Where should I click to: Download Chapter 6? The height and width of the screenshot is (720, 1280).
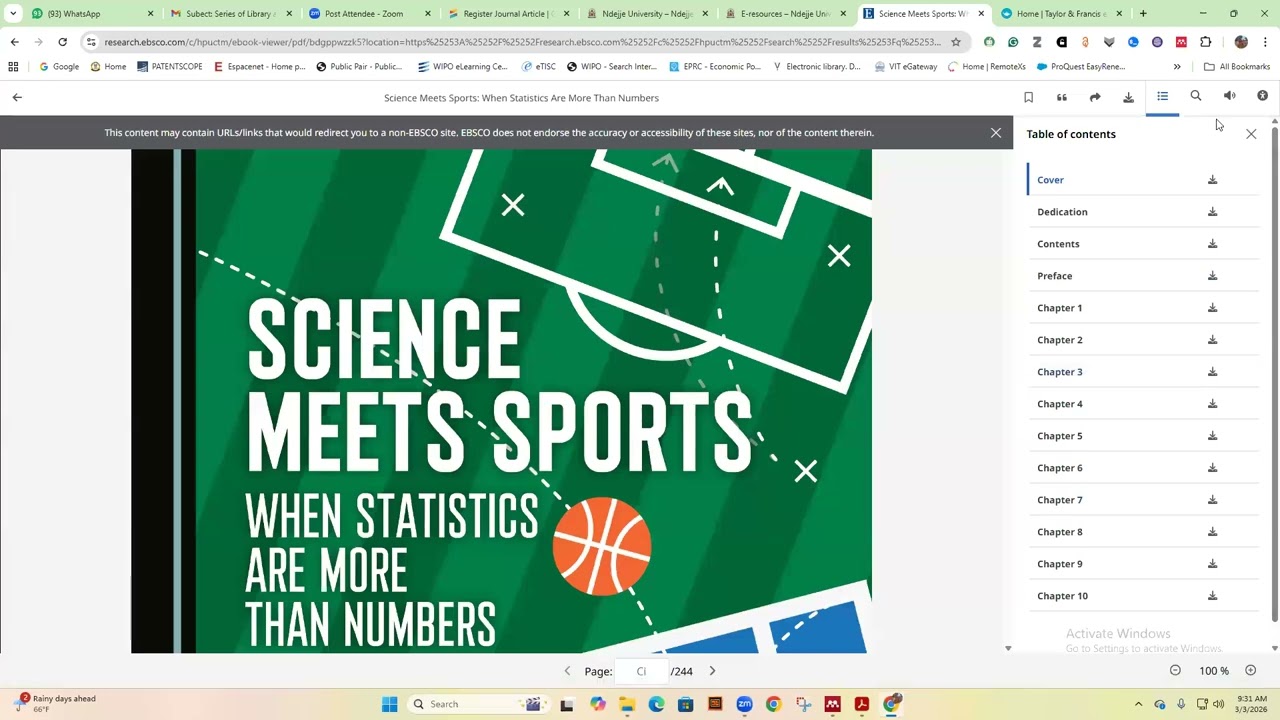[x=1212, y=468]
